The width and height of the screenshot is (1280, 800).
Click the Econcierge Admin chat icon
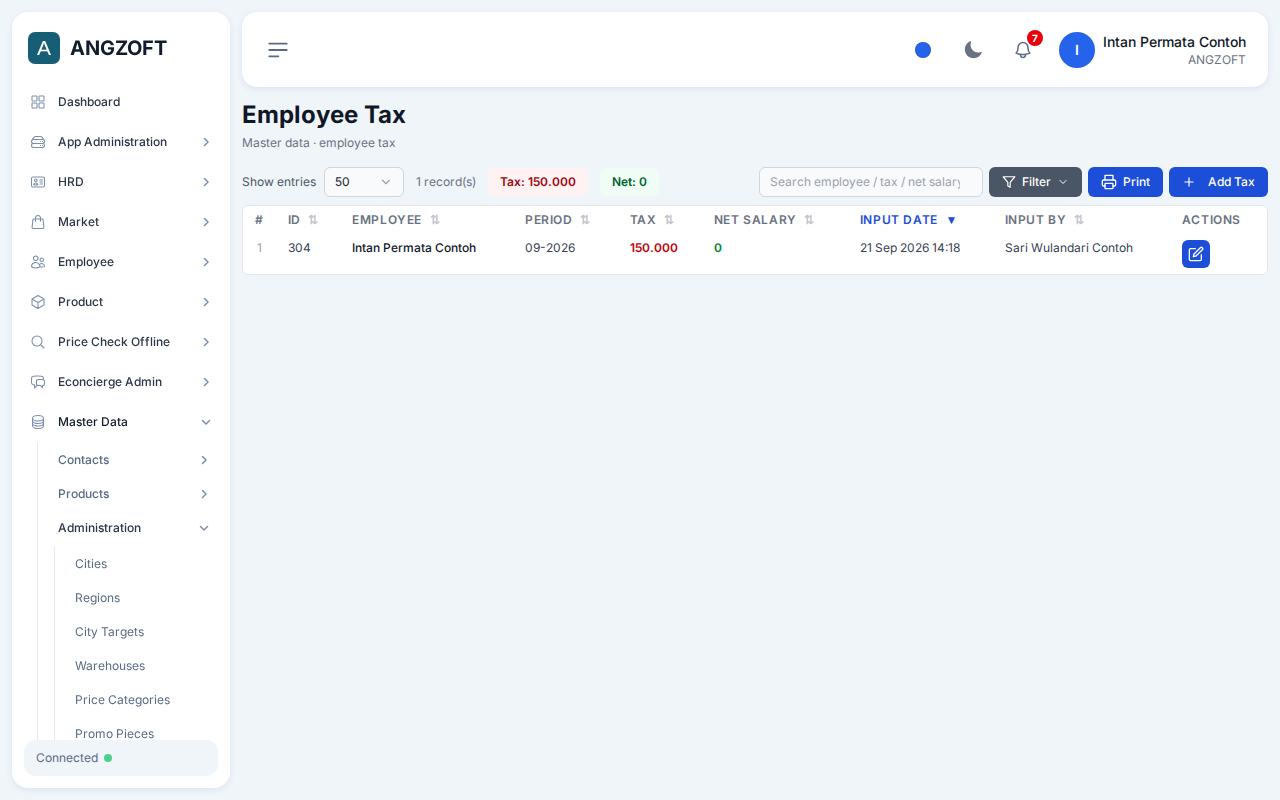(38, 382)
